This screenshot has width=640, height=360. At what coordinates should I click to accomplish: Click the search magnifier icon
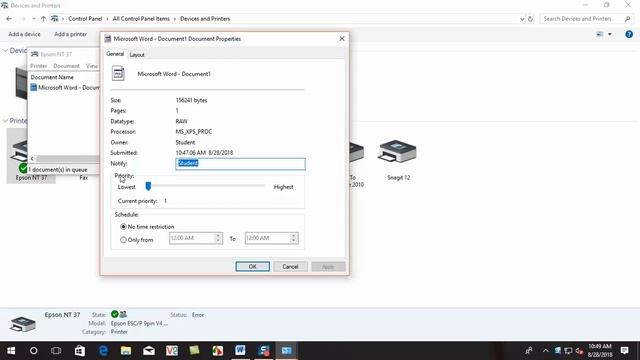628,19
